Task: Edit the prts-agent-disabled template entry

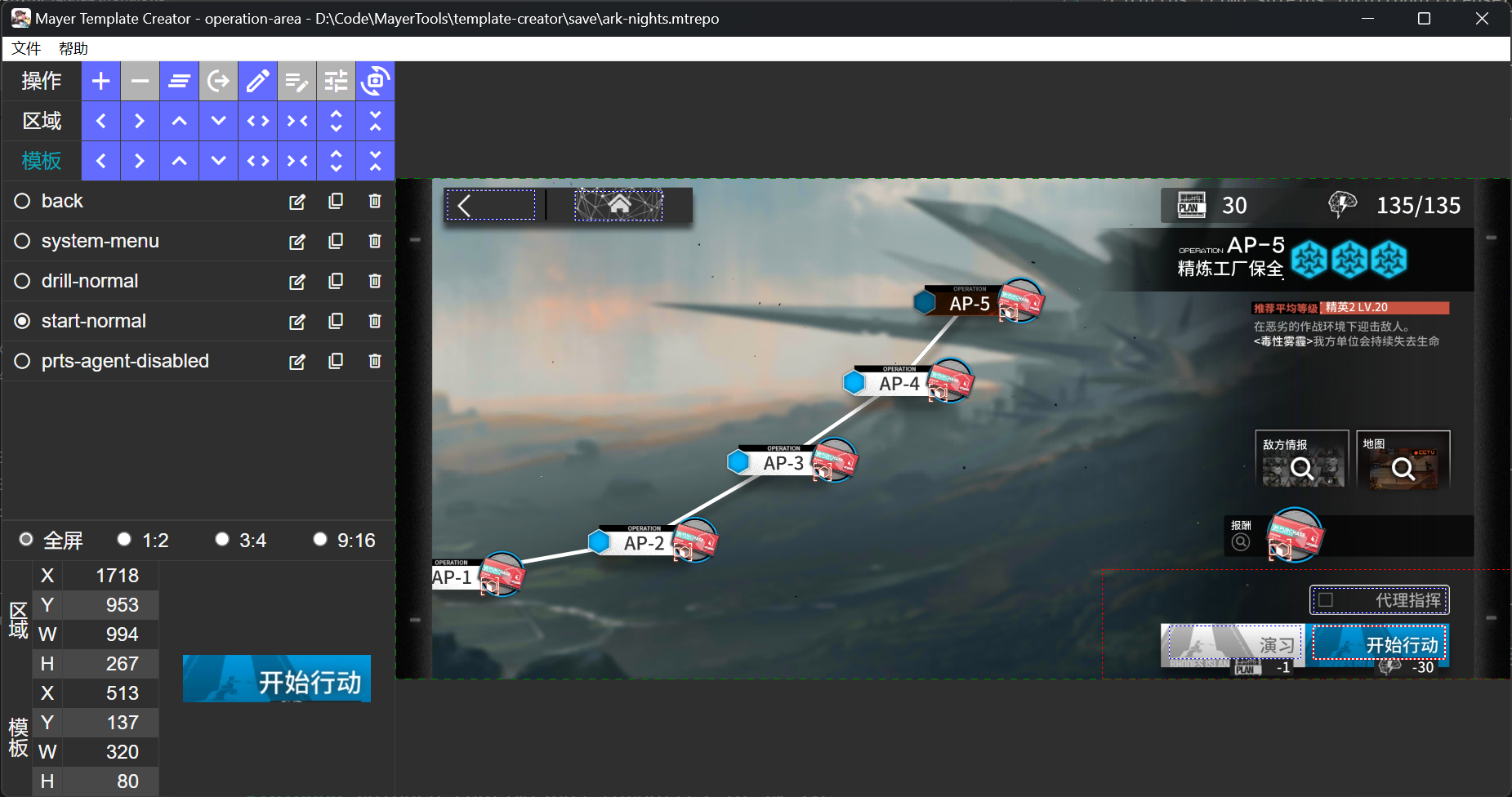Action: pos(297,362)
